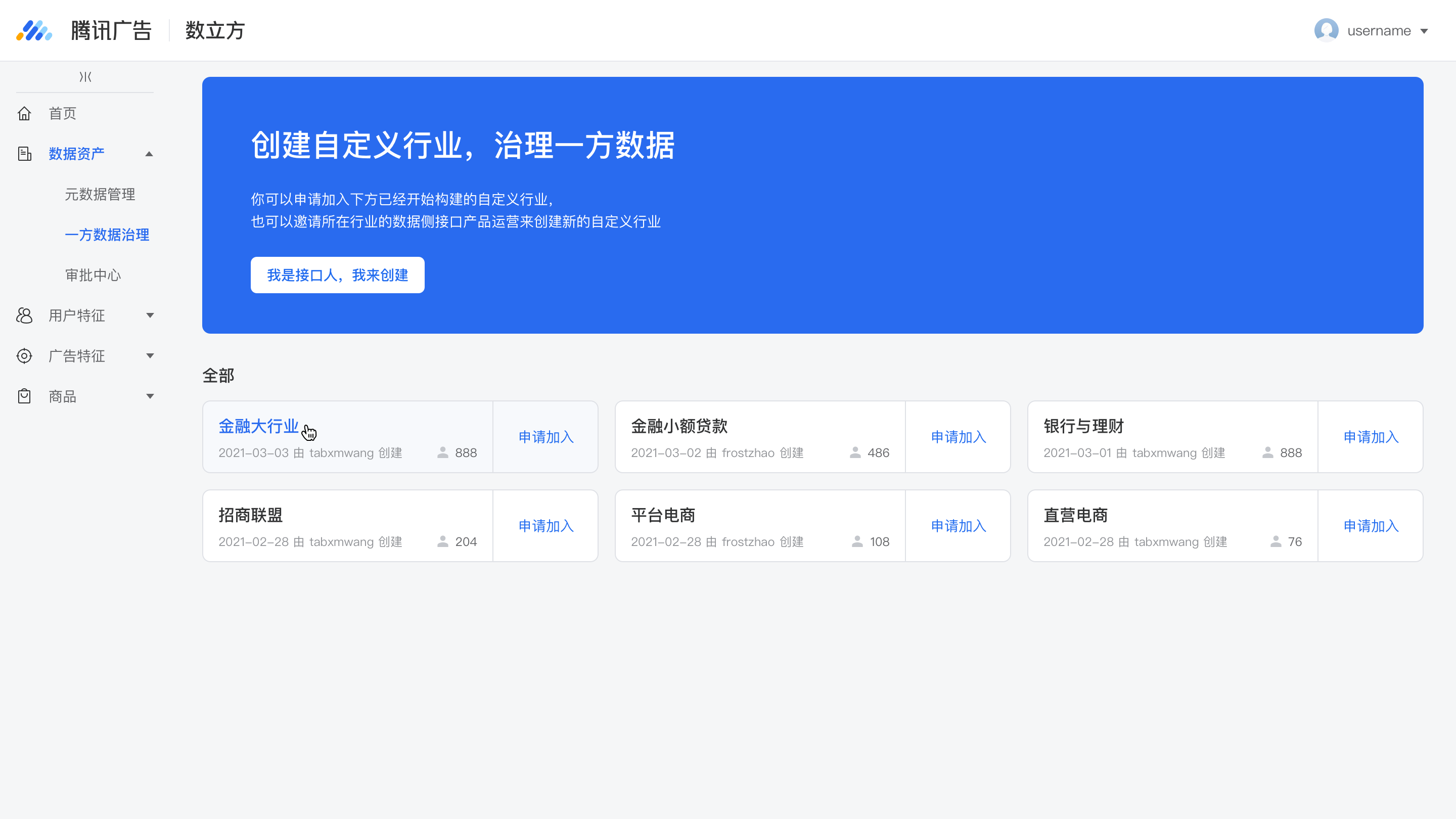
Task: Click the 数立方 product name
Action: pyautogui.click(x=215, y=30)
